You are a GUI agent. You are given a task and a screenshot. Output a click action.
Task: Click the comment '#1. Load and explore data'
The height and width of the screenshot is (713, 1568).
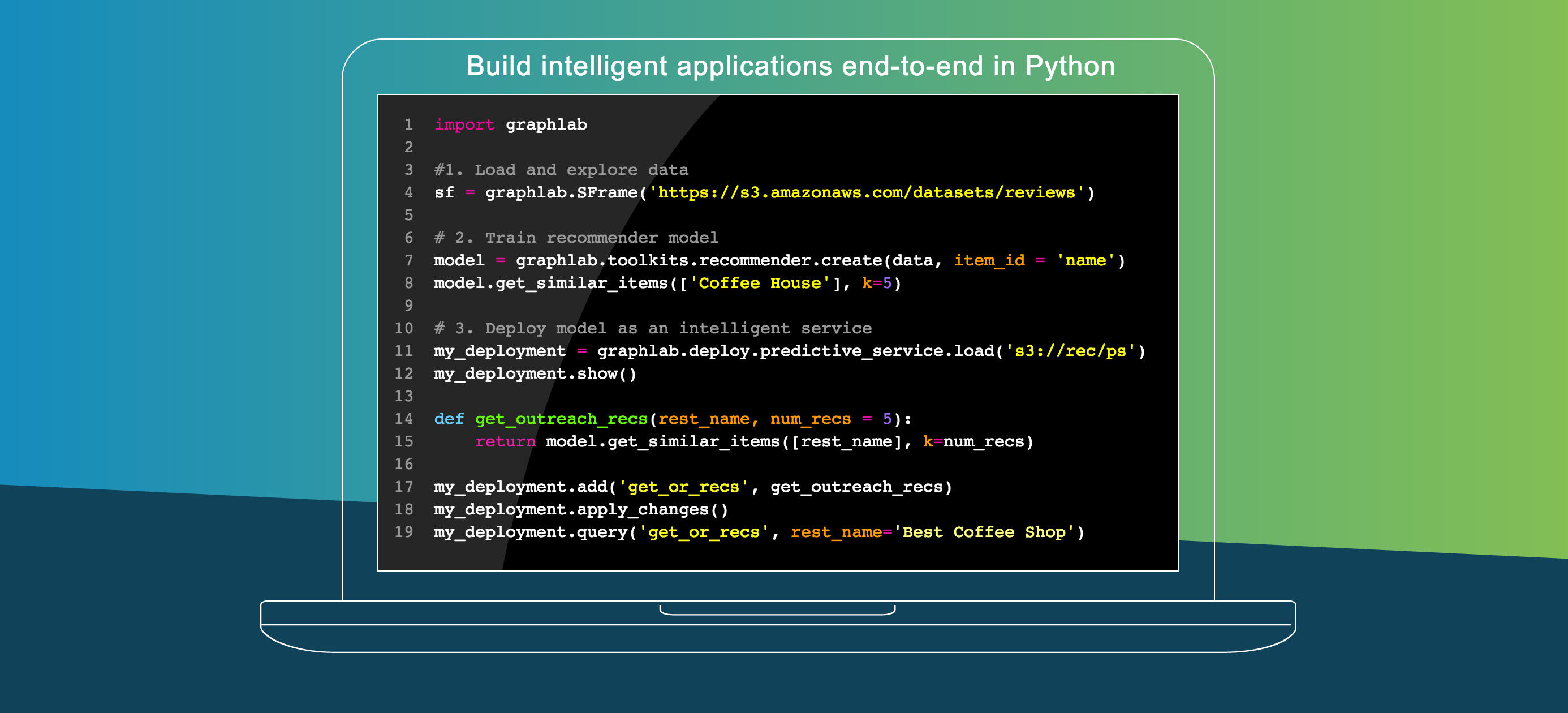coord(561,170)
